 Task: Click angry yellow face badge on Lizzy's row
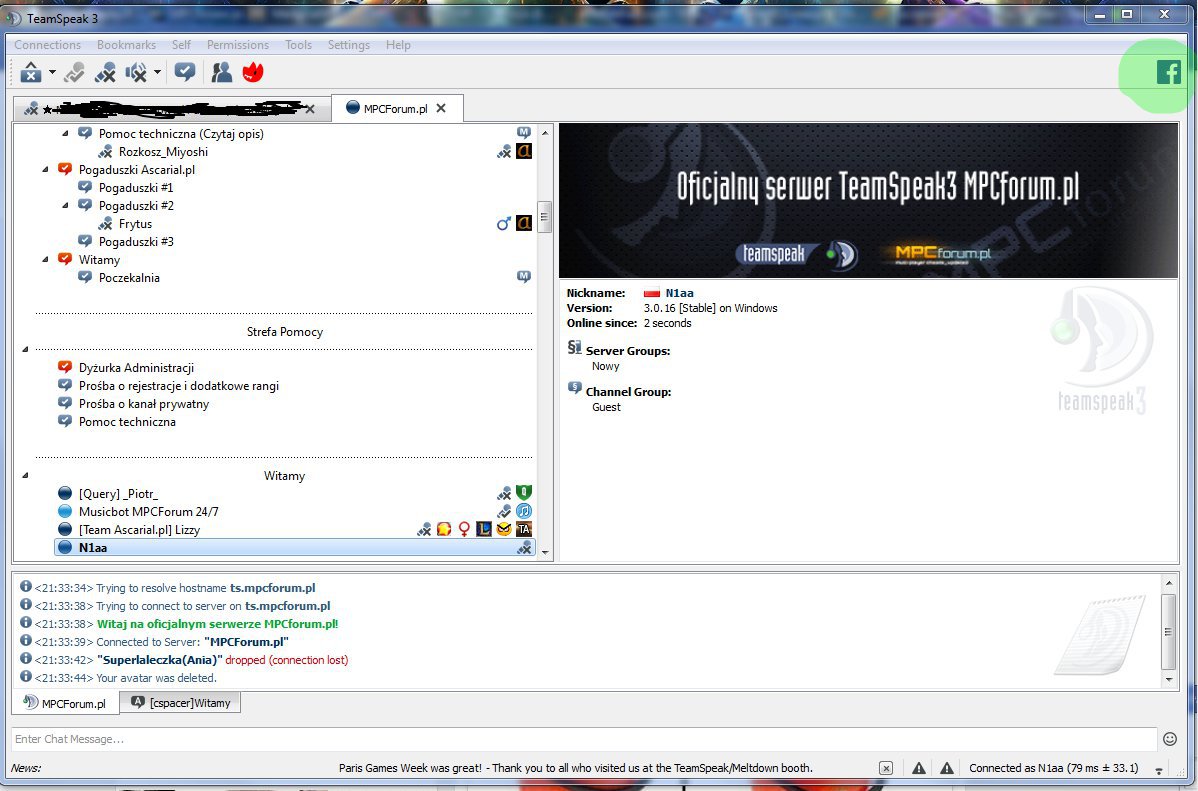click(504, 529)
